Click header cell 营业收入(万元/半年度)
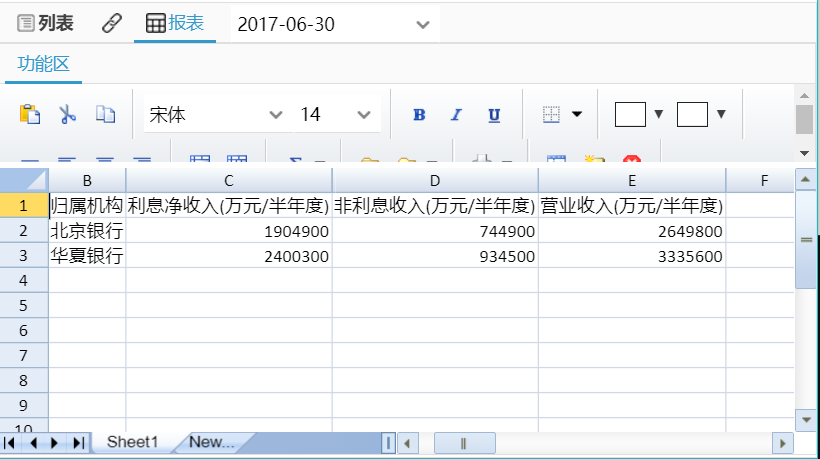 pos(632,205)
